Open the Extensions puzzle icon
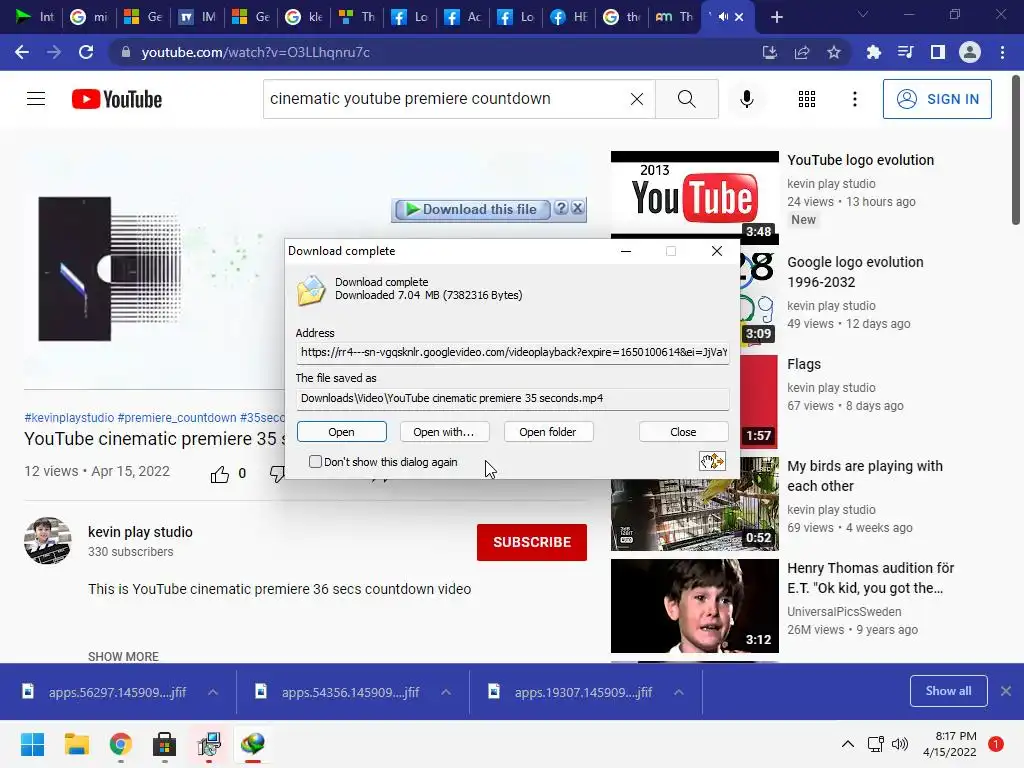This screenshot has width=1024, height=768. pyautogui.click(x=873, y=52)
